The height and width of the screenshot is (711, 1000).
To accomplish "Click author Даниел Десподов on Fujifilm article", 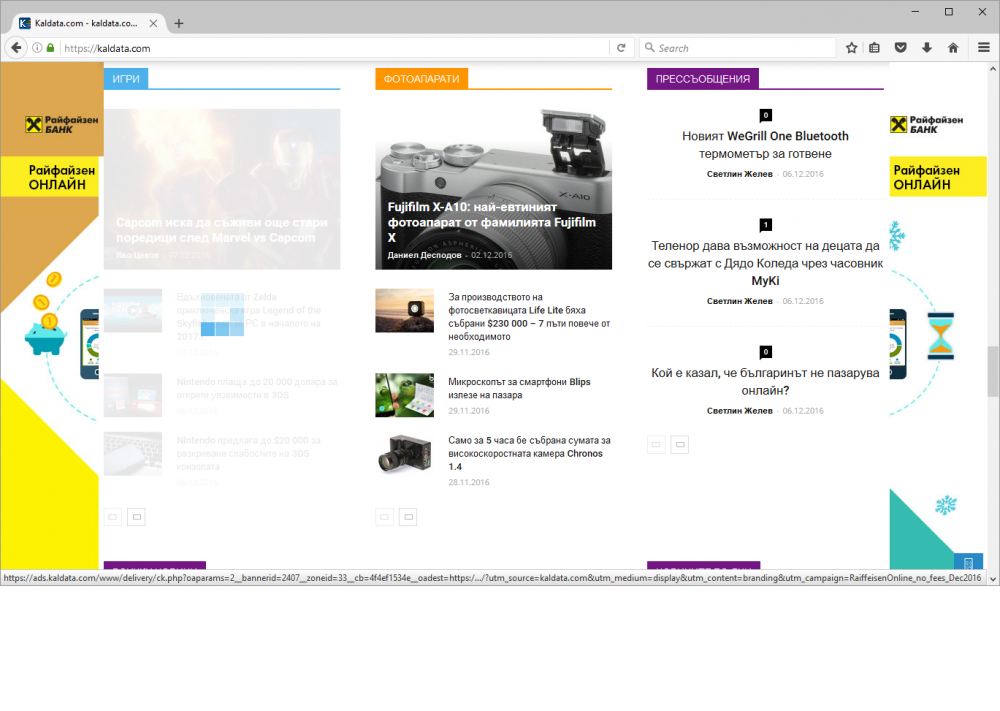I will point(424,255).
